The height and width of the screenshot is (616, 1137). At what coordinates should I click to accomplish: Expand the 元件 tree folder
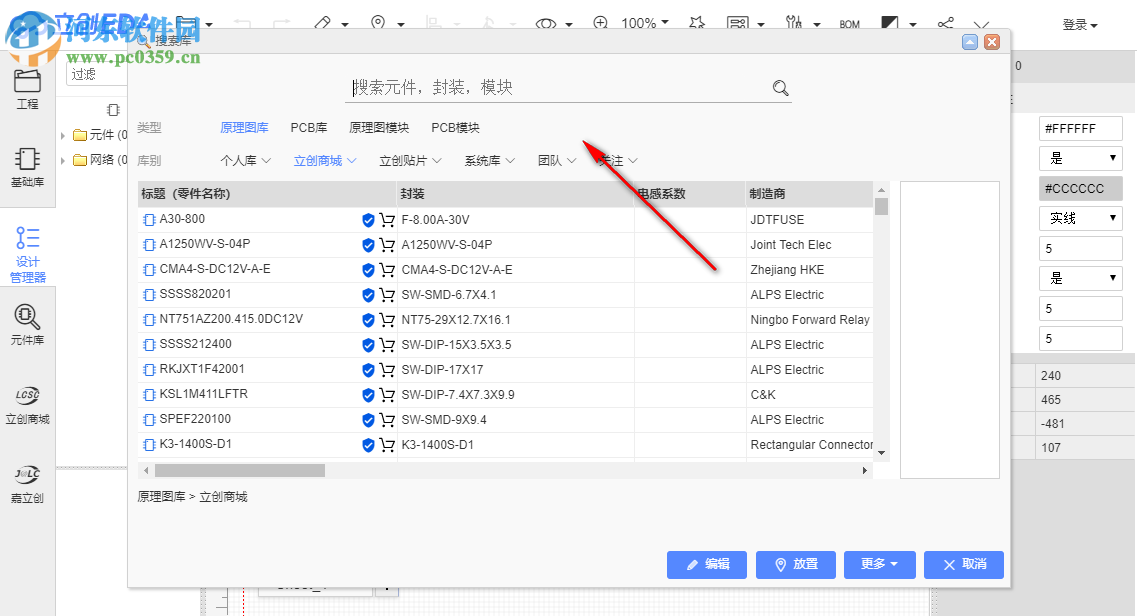(63, 136)
